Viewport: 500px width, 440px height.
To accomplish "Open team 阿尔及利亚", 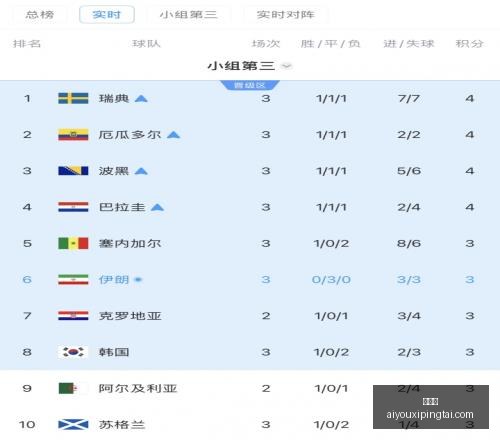I will pos(138,388).
